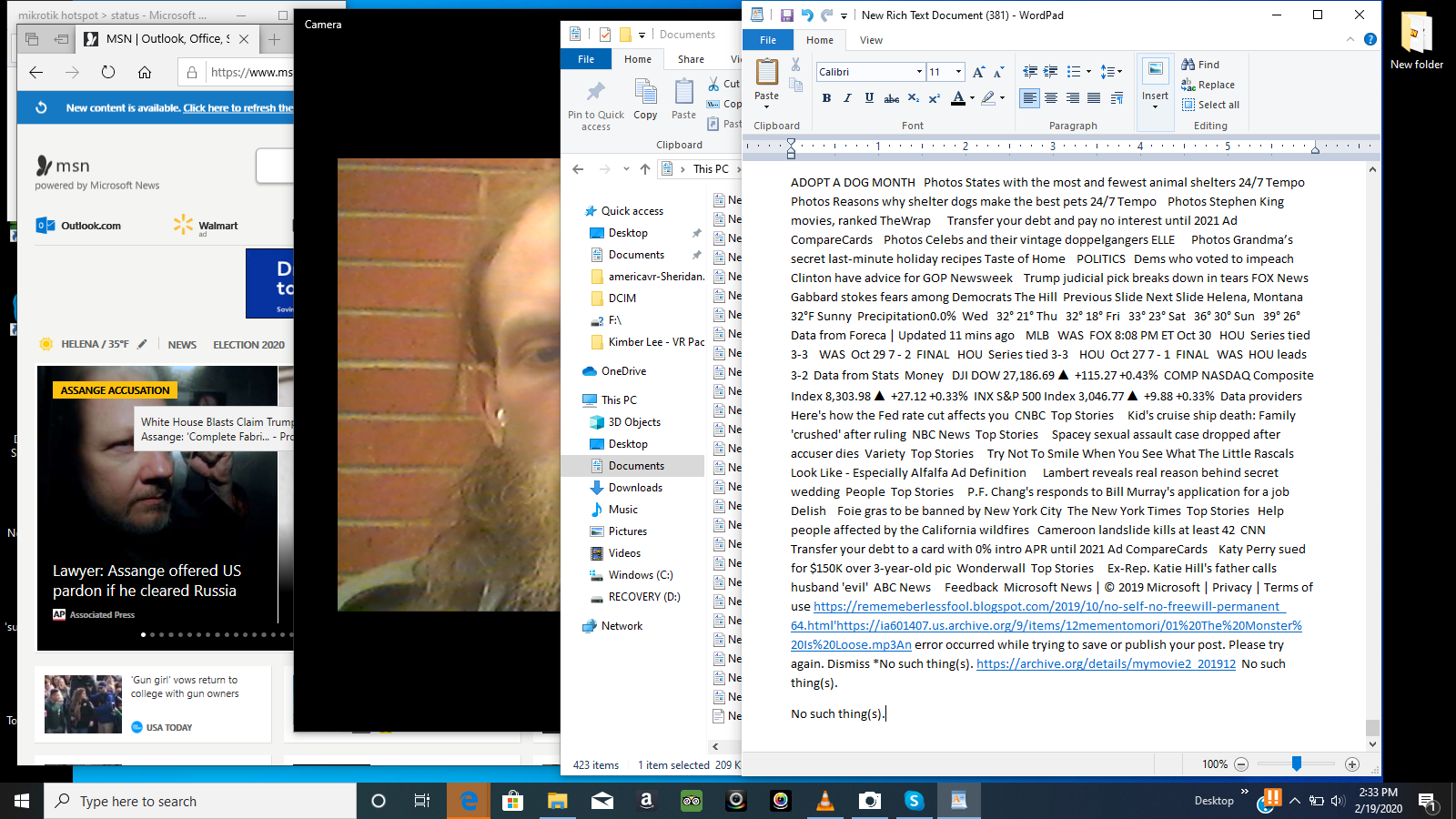Toggle Center alignment in WordPad
1456x819 pixels.
pos(1051,98)
